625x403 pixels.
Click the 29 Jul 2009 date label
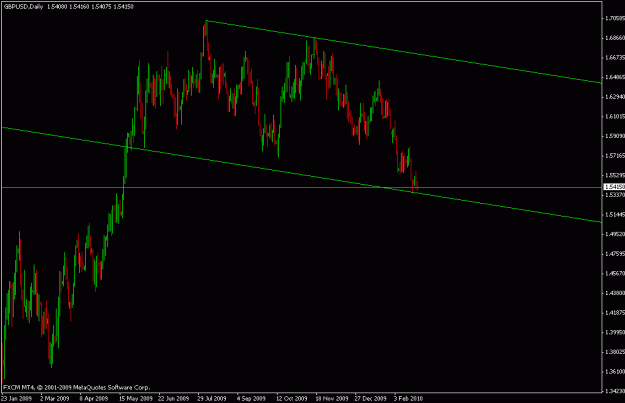(212, 398)
